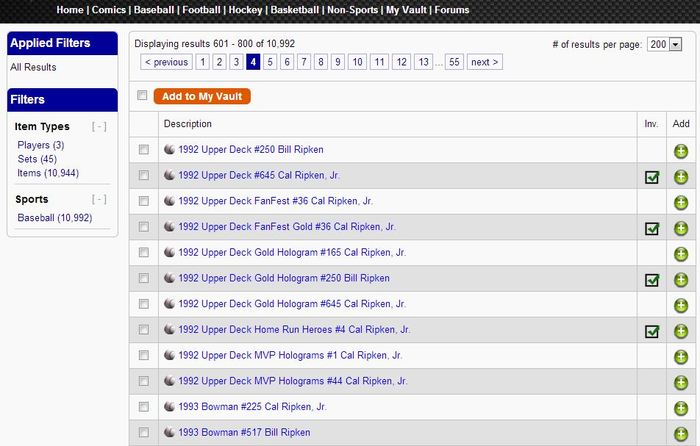
Task: Open Comics in the top navigation
Action: click(x=108, y=10)
